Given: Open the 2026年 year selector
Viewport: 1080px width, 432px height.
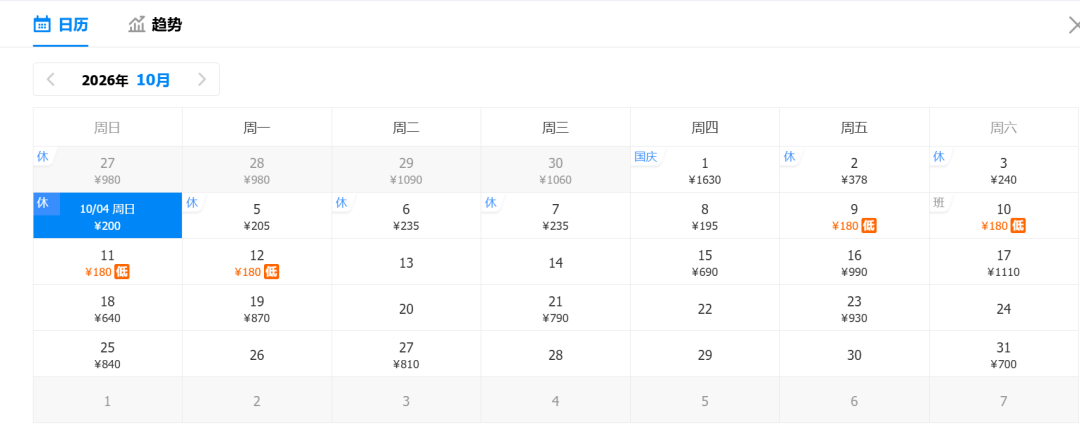Looking at the screenshot, I should pyautogui.click(x=105, y=80).
